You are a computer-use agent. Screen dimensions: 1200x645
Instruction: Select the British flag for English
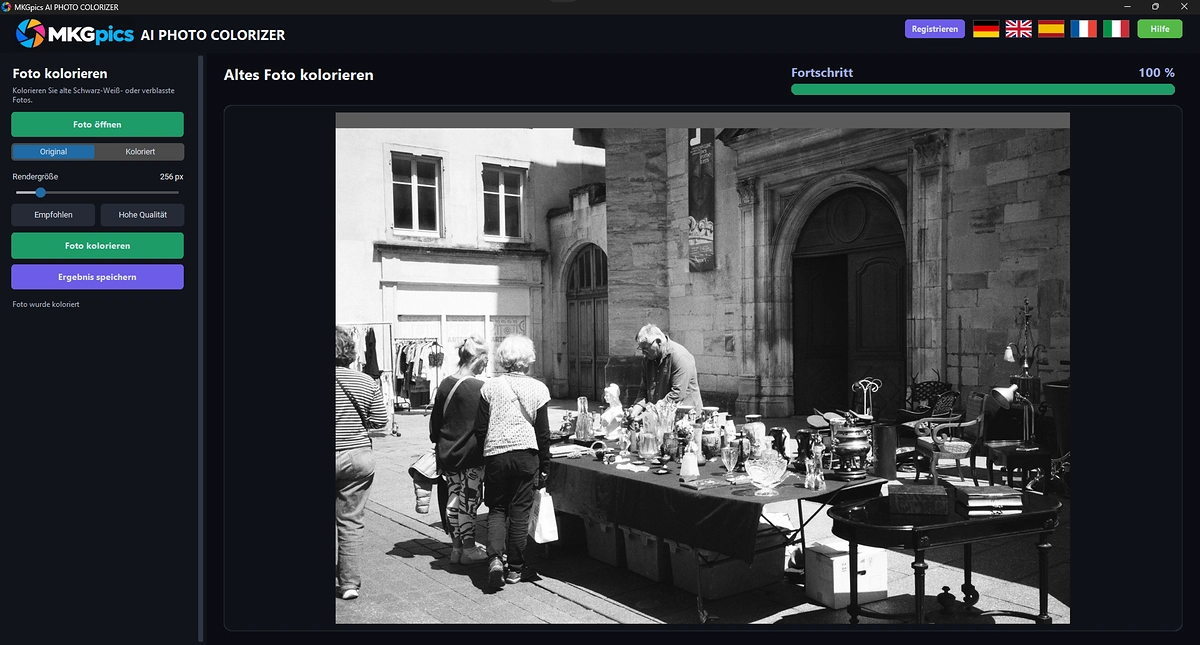(x=1018, y=29)
